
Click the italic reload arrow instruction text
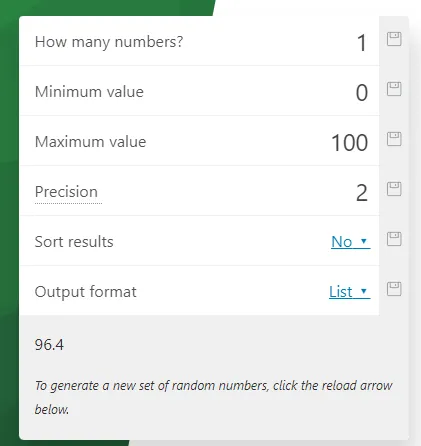pos(213,397)
